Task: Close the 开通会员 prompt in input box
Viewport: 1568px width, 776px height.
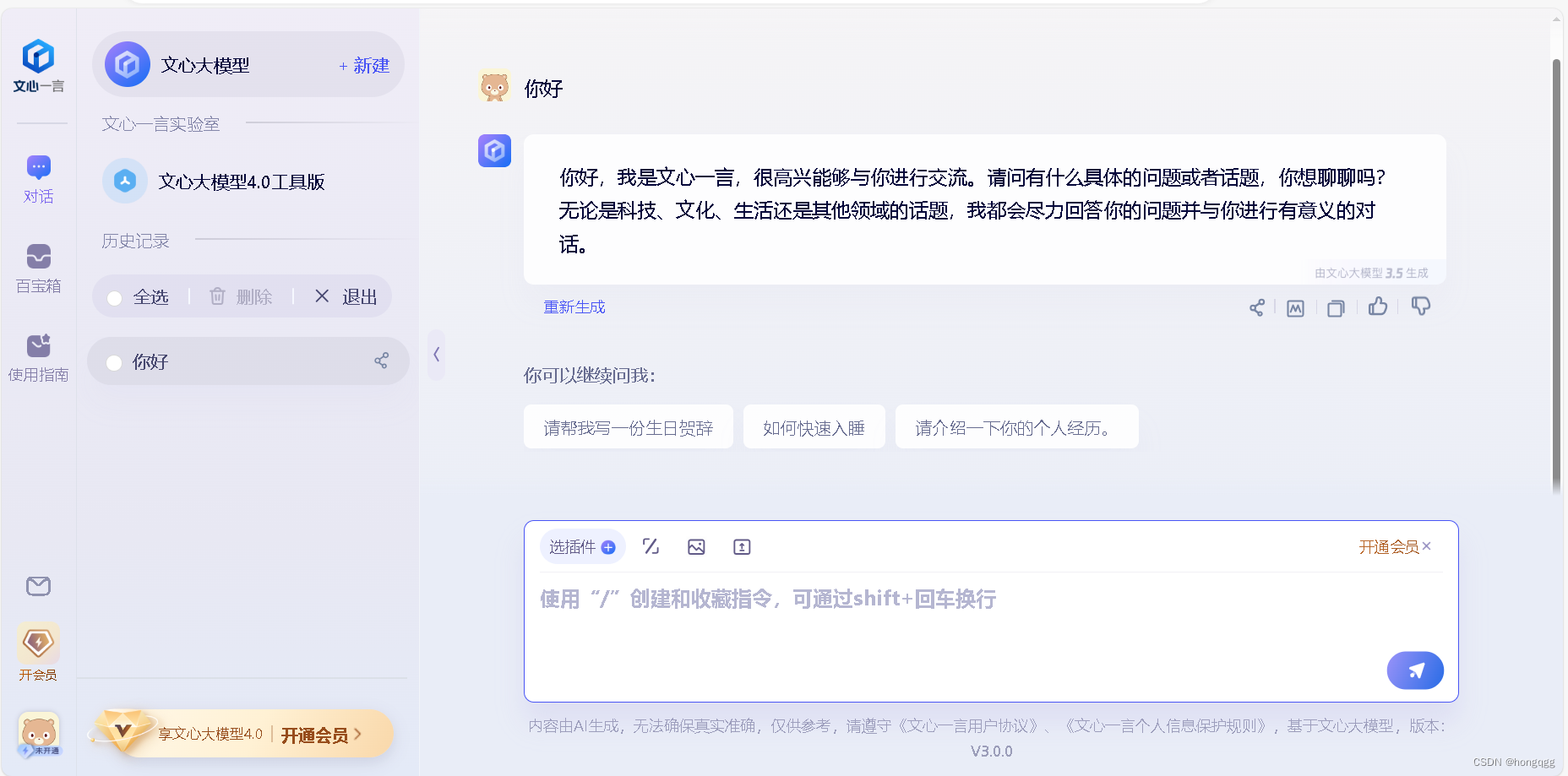Action: click(1427, 546)
